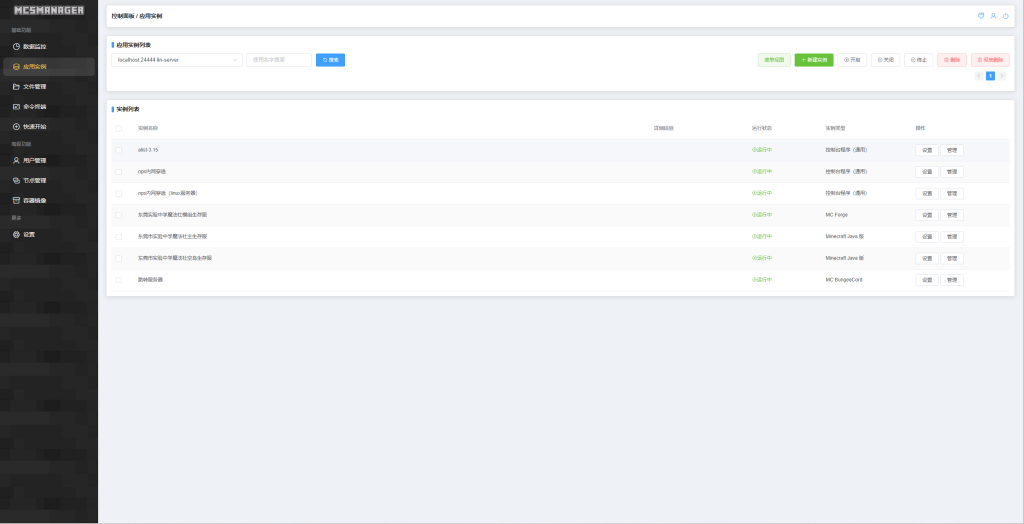Open 容器镜像 menu item in sidebar

click(35, 200)
